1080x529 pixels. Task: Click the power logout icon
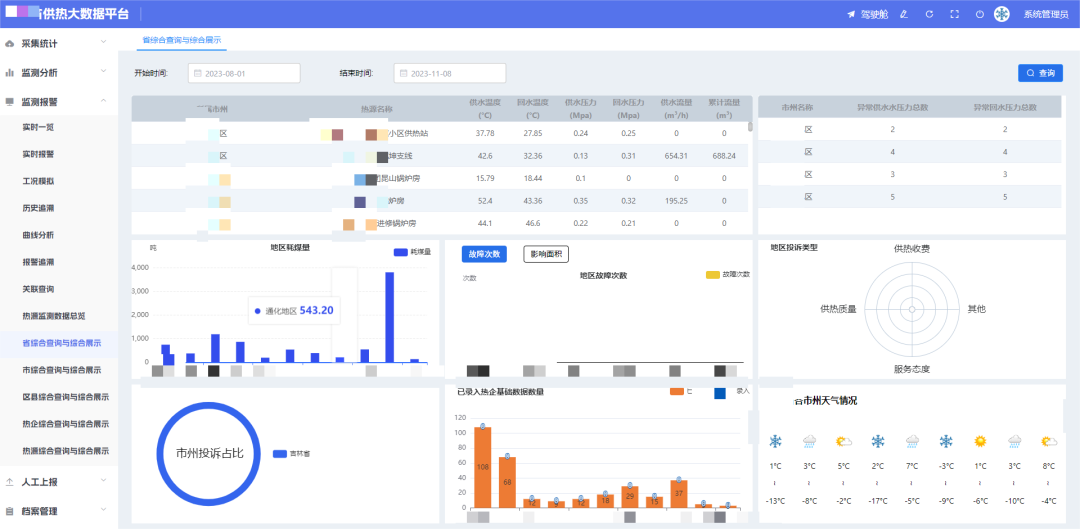click(x=979, y=14)
